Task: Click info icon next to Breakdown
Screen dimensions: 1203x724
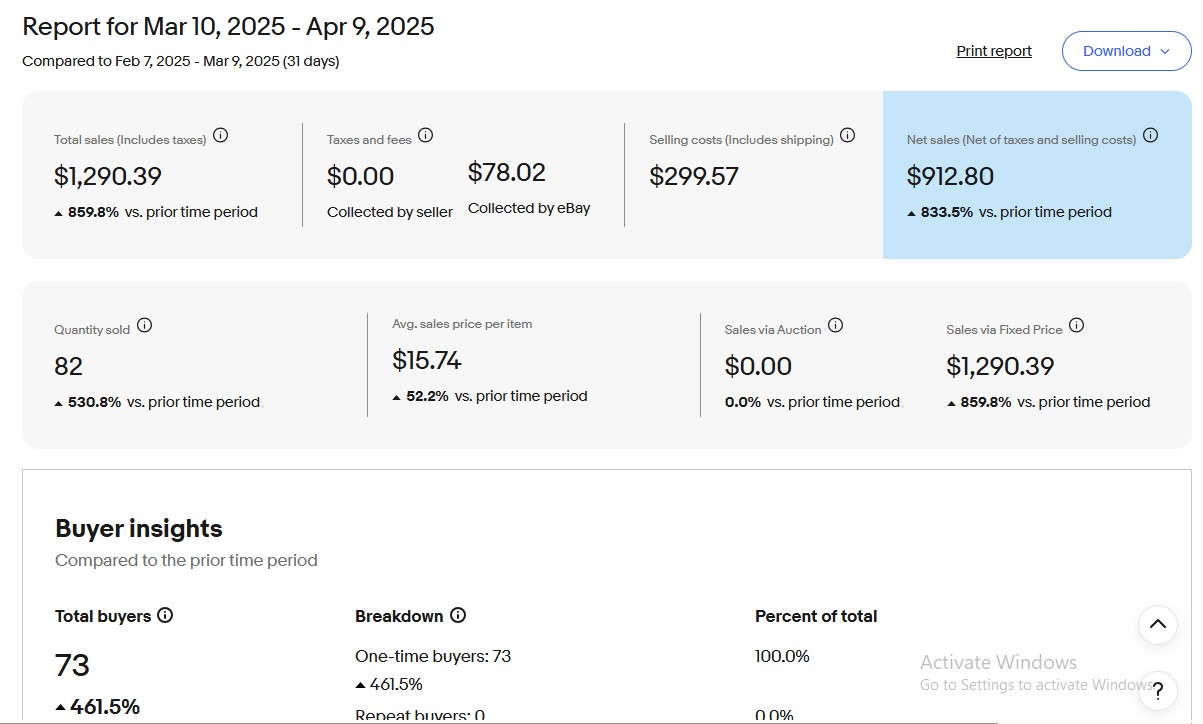Action: coord(458,616)
